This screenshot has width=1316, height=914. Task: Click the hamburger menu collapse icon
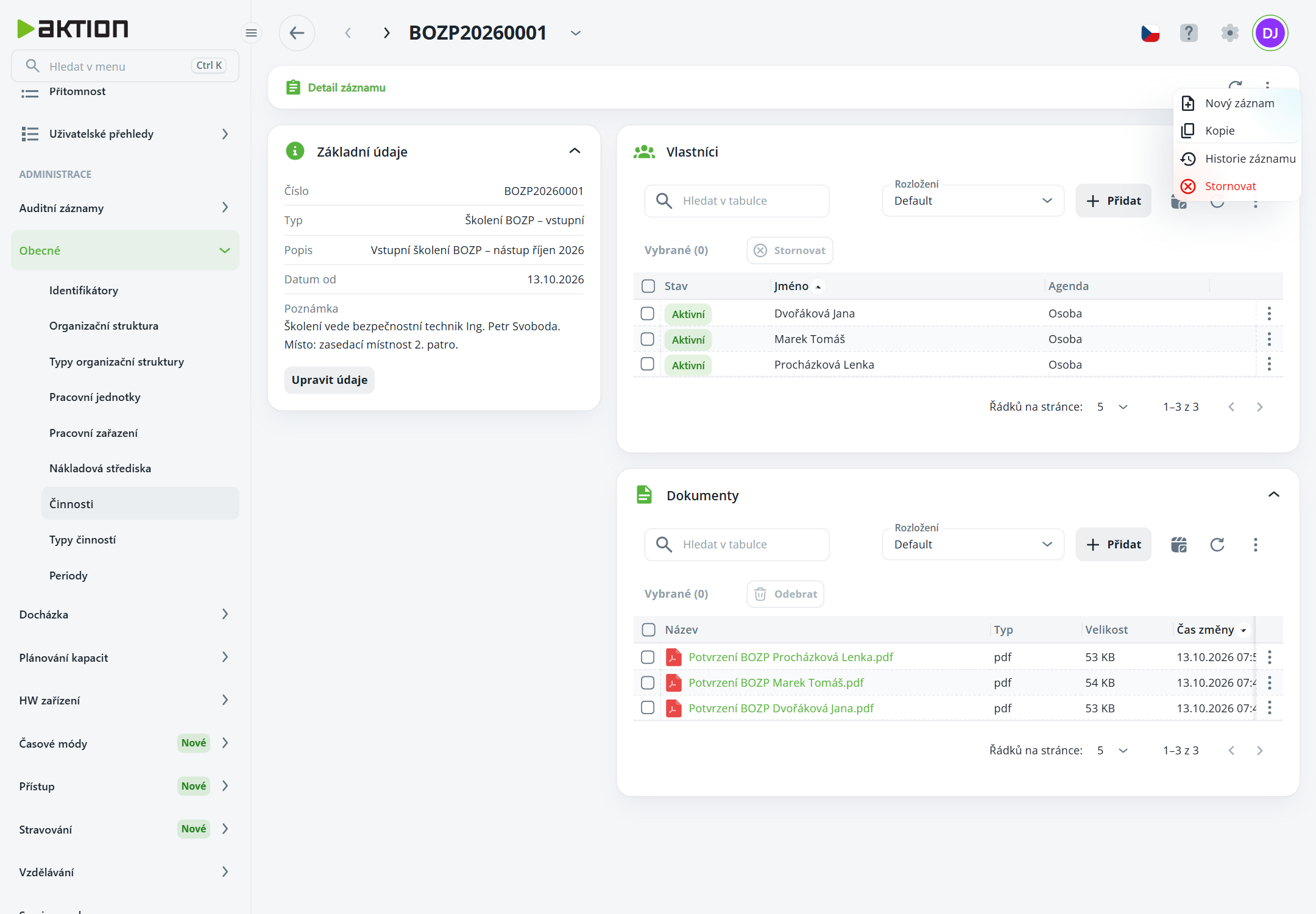[x=251, y=33]
